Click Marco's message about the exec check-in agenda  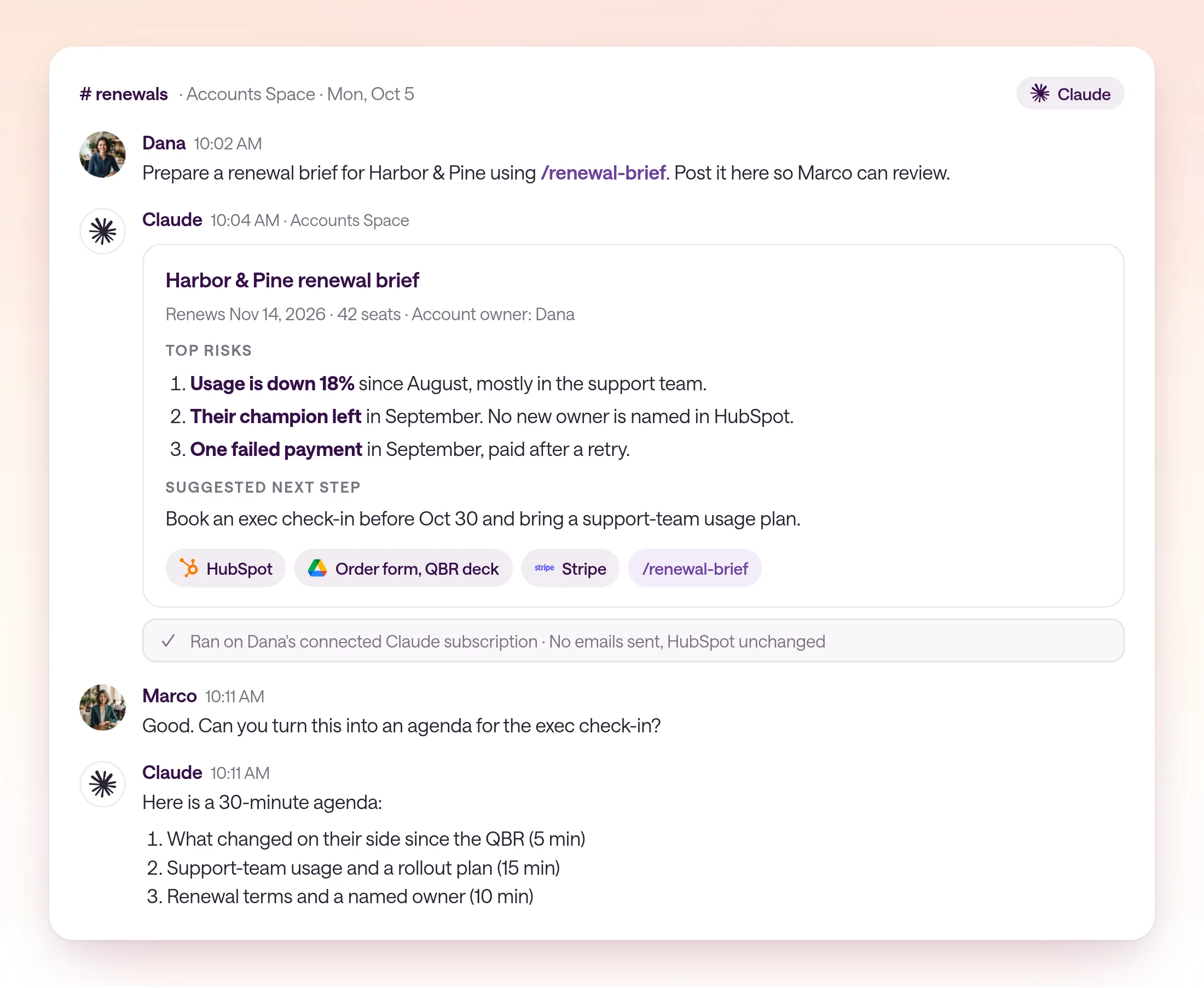[401, 726]
